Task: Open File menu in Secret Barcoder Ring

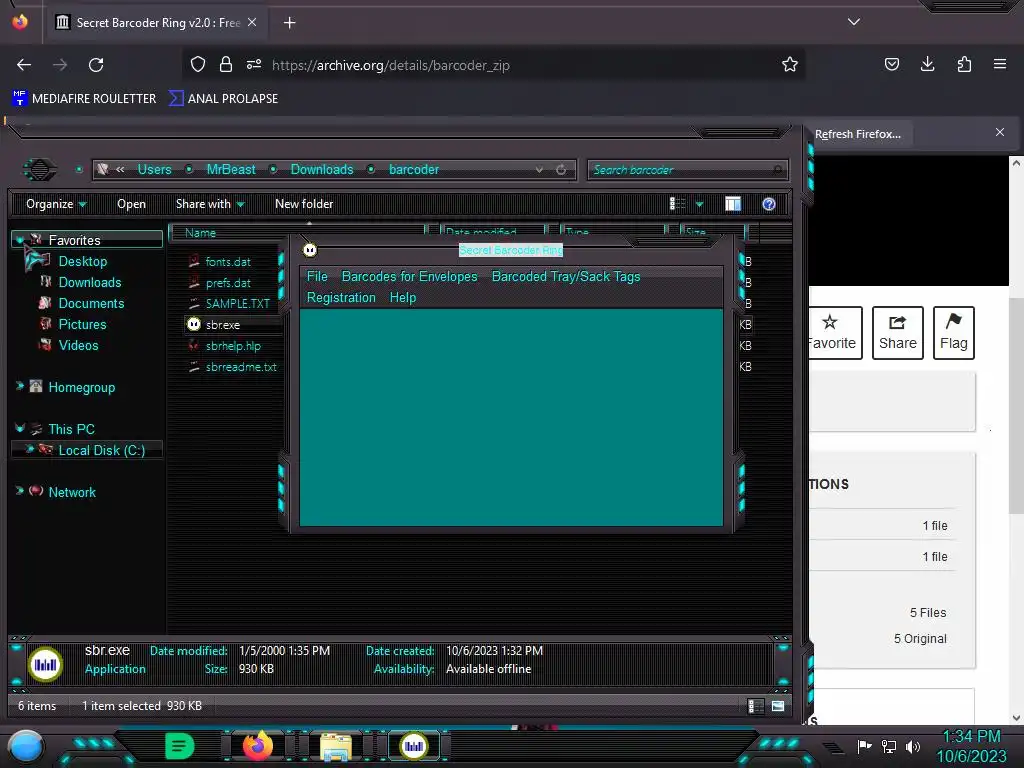Action: pyautogui.click(x=317, y=276)
